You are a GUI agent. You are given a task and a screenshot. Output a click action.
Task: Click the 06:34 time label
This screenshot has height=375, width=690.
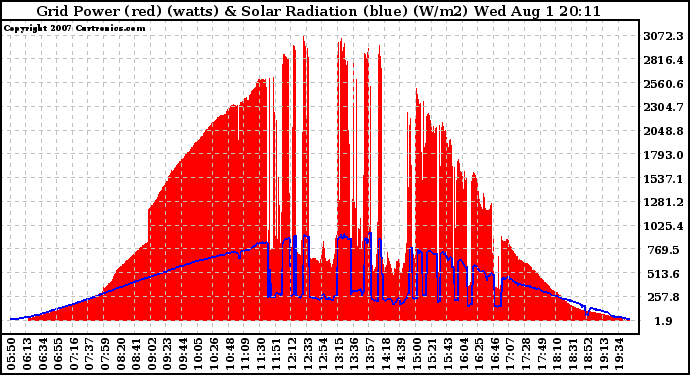tap(43, 354)
